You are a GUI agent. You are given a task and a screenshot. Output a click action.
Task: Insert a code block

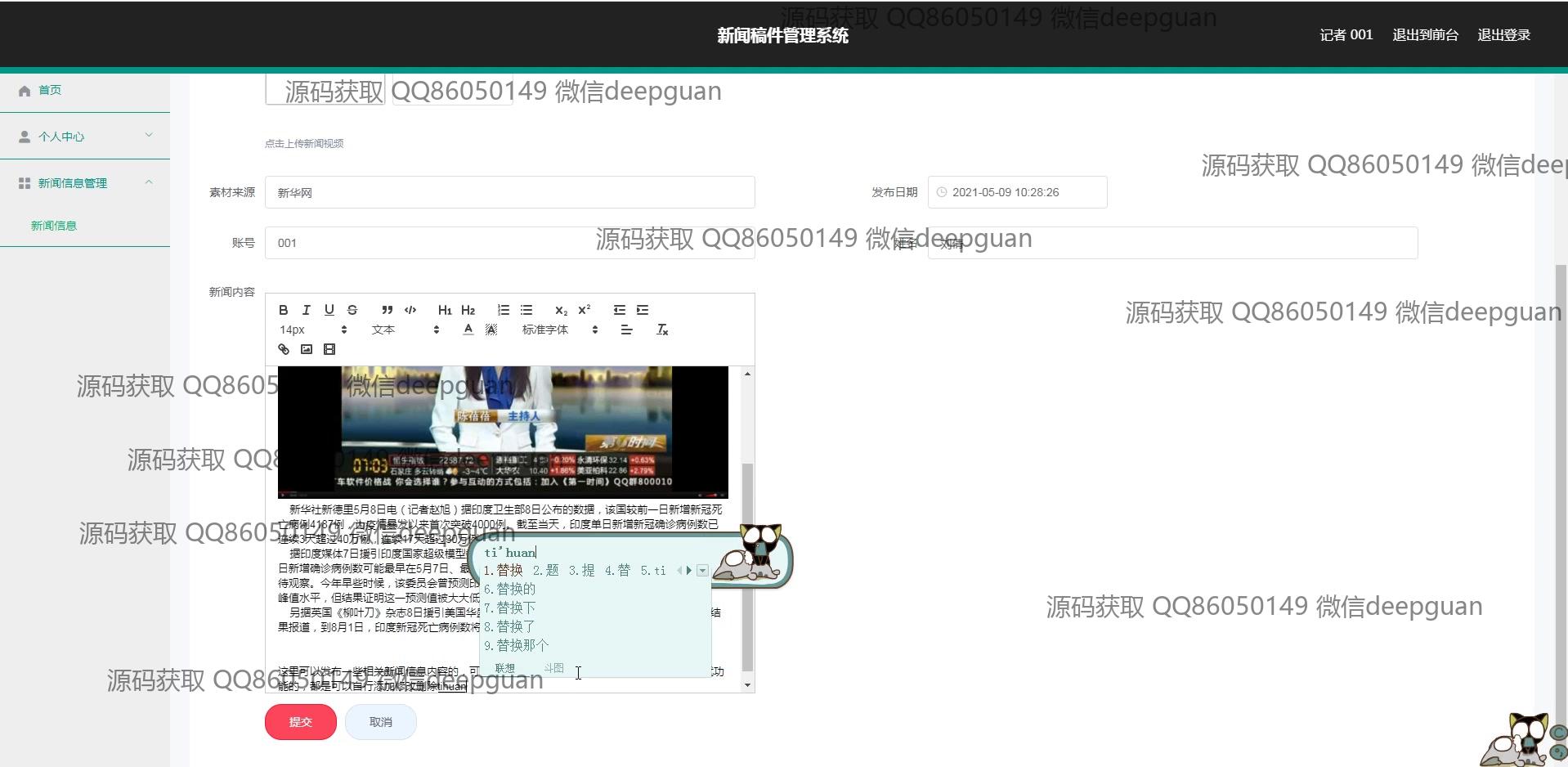pyautogui.click(x=410, y=310)
